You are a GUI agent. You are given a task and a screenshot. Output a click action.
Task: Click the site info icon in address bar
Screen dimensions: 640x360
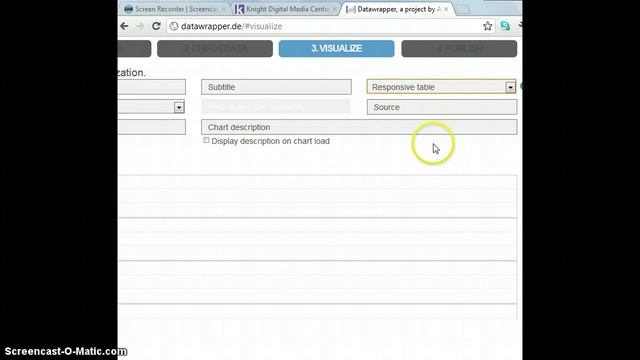tap(174, 26)
